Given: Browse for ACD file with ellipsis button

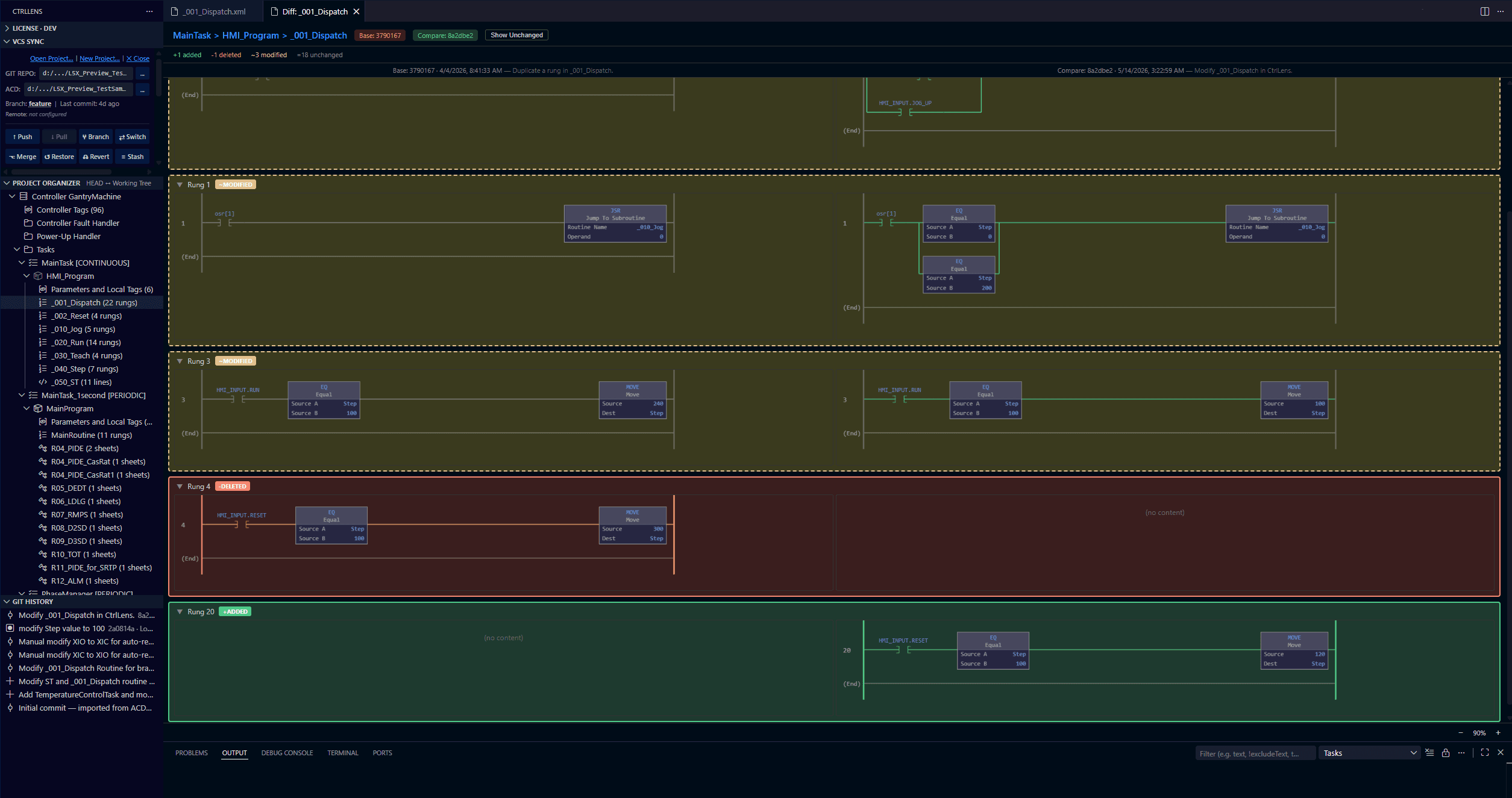Looking at the screenshot, I should click(142, 89).
